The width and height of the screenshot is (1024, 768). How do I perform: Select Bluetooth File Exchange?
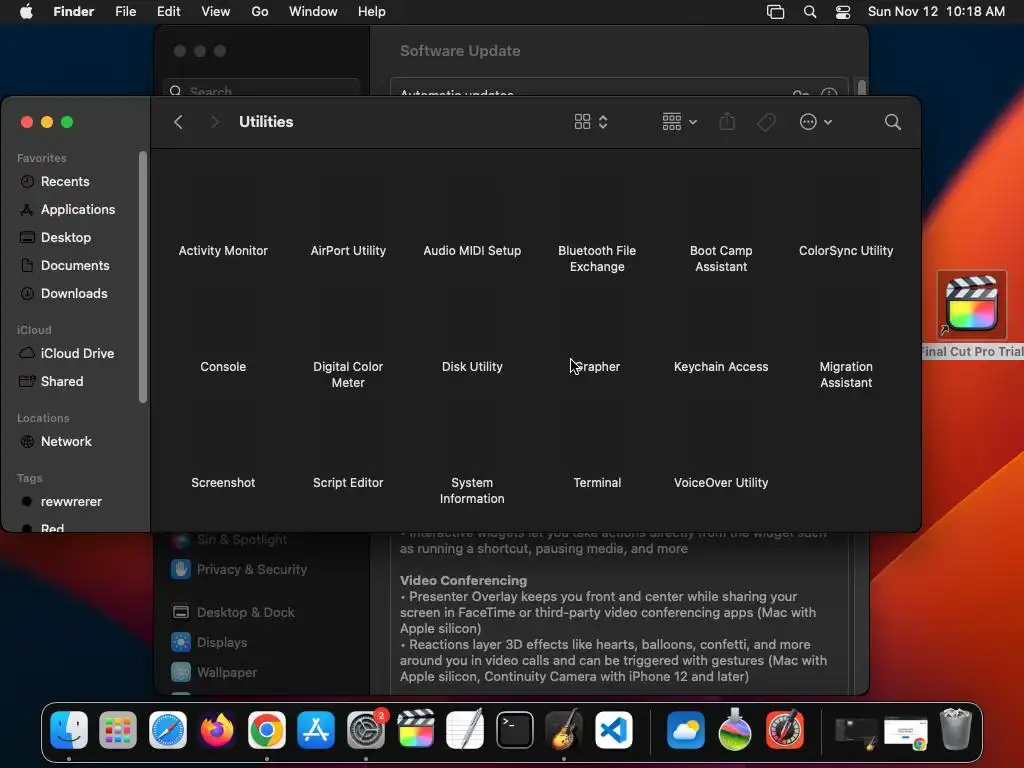597,259
